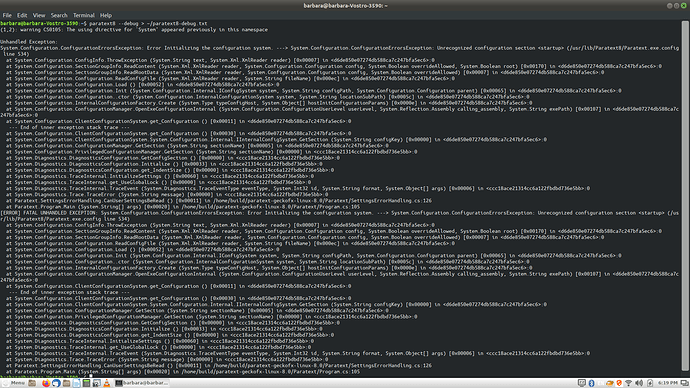The image size is (690, 388).
Task: Minimize the terminal window
Action: [669, 6]
